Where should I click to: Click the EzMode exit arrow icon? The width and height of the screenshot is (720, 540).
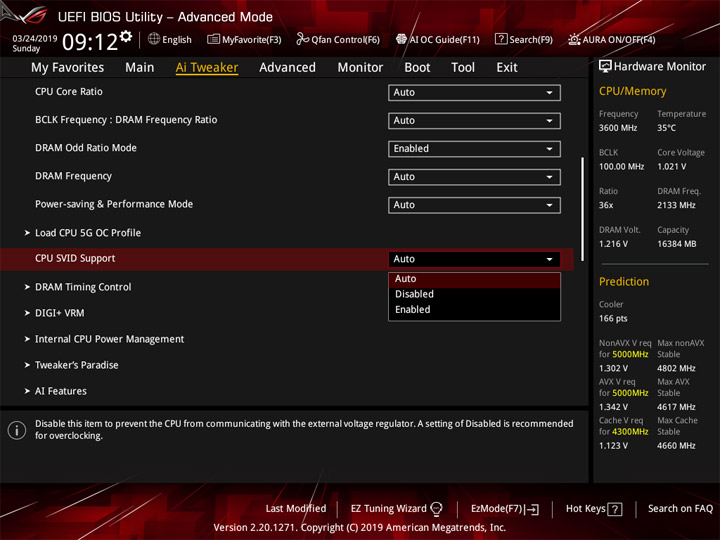pos(533,509)
